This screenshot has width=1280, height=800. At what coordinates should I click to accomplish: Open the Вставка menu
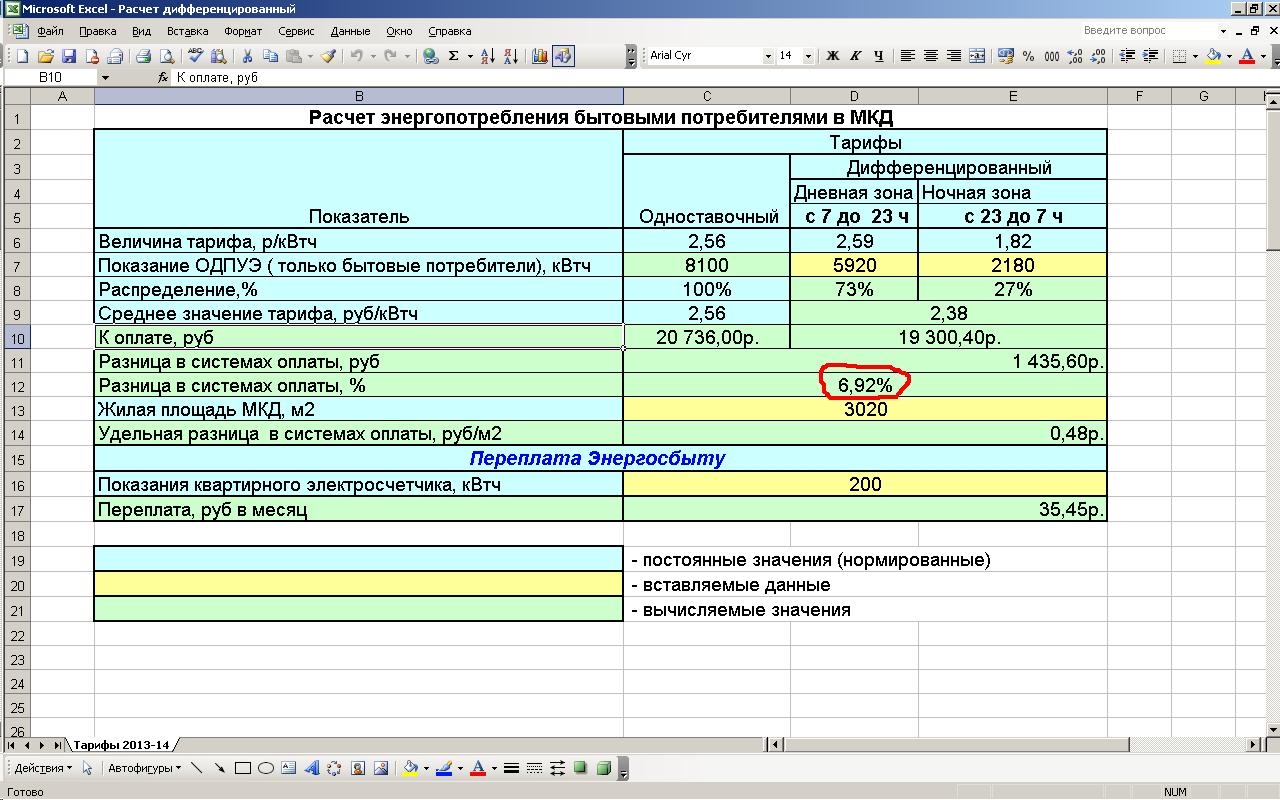[x=188, y=31]
